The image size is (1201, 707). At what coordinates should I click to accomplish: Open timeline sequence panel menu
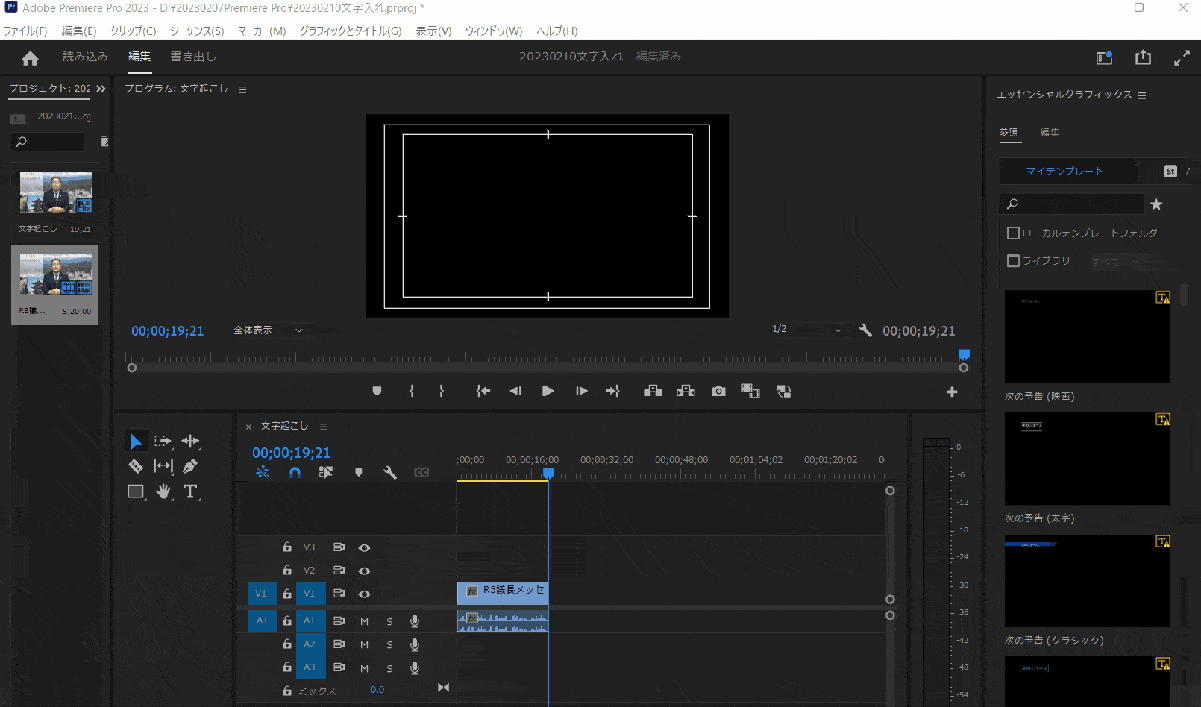(323, 427)
